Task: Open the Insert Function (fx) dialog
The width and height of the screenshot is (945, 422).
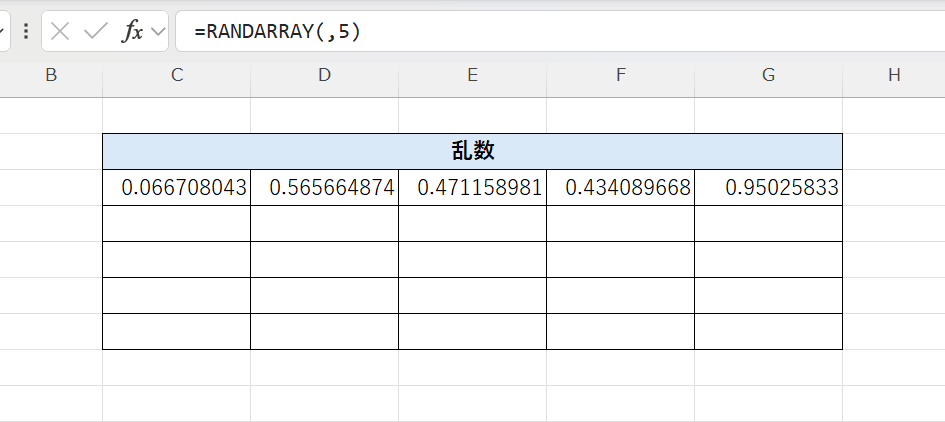Action: tap(131, 32)
